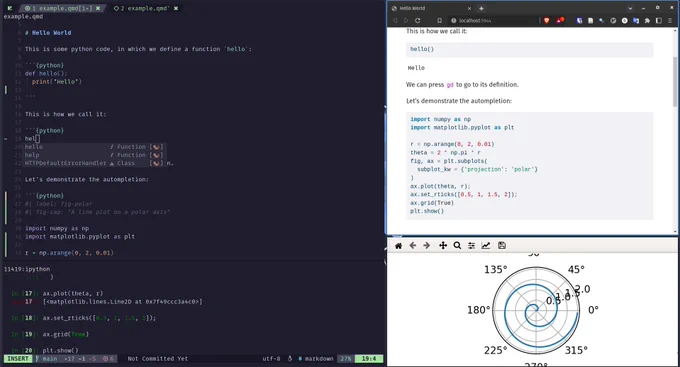Go back to previous plot view

(x=413, y=246)
